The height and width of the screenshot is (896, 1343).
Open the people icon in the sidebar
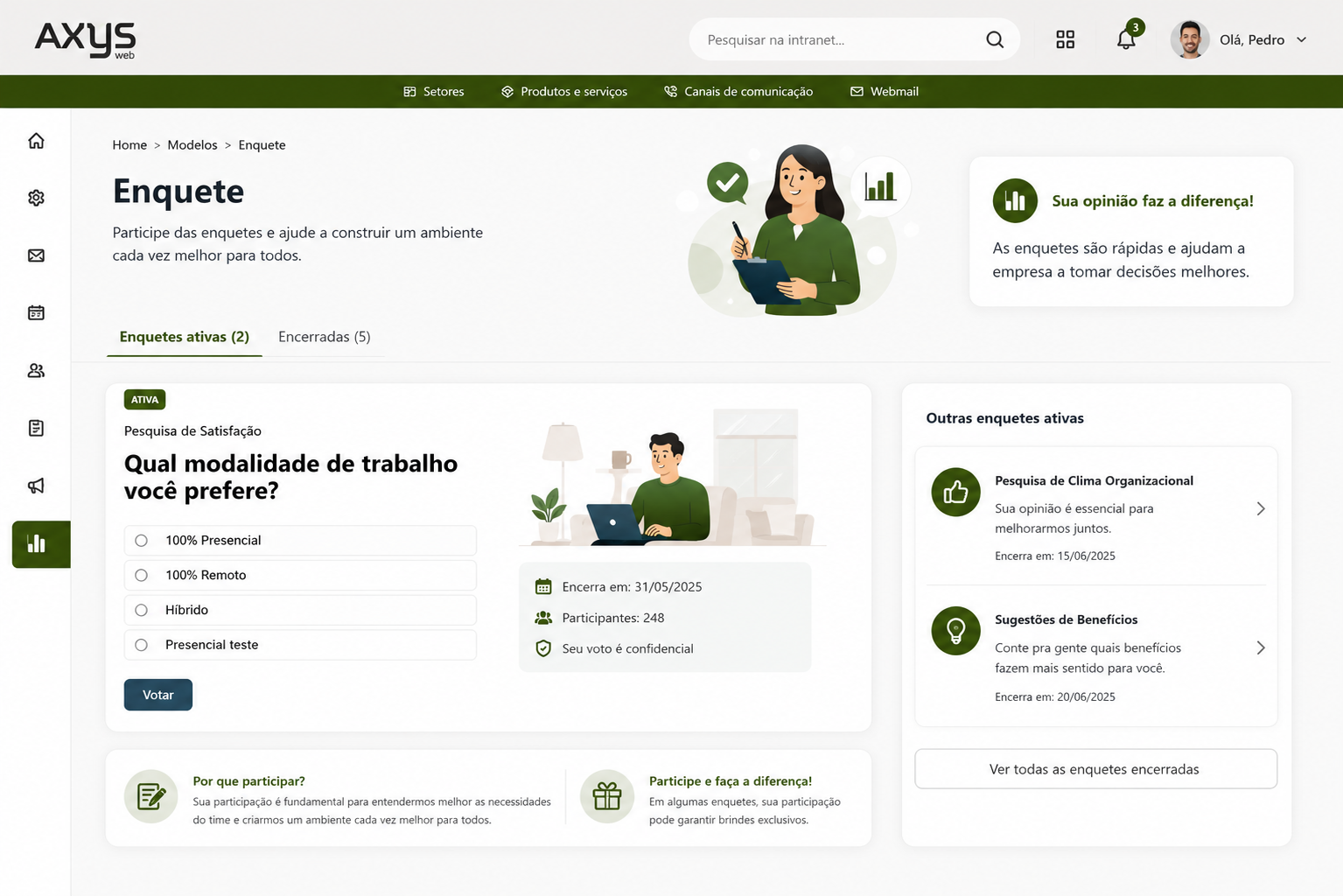tap(36, 370)
